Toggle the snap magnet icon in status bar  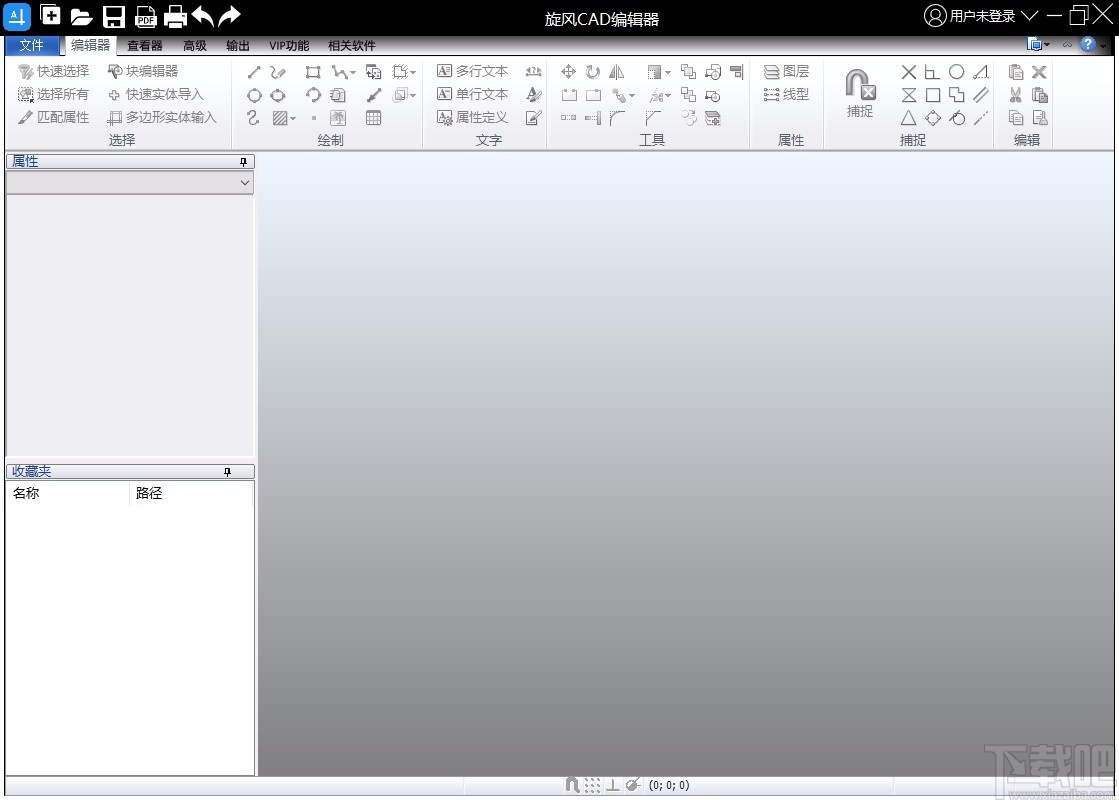click(572, 785)
